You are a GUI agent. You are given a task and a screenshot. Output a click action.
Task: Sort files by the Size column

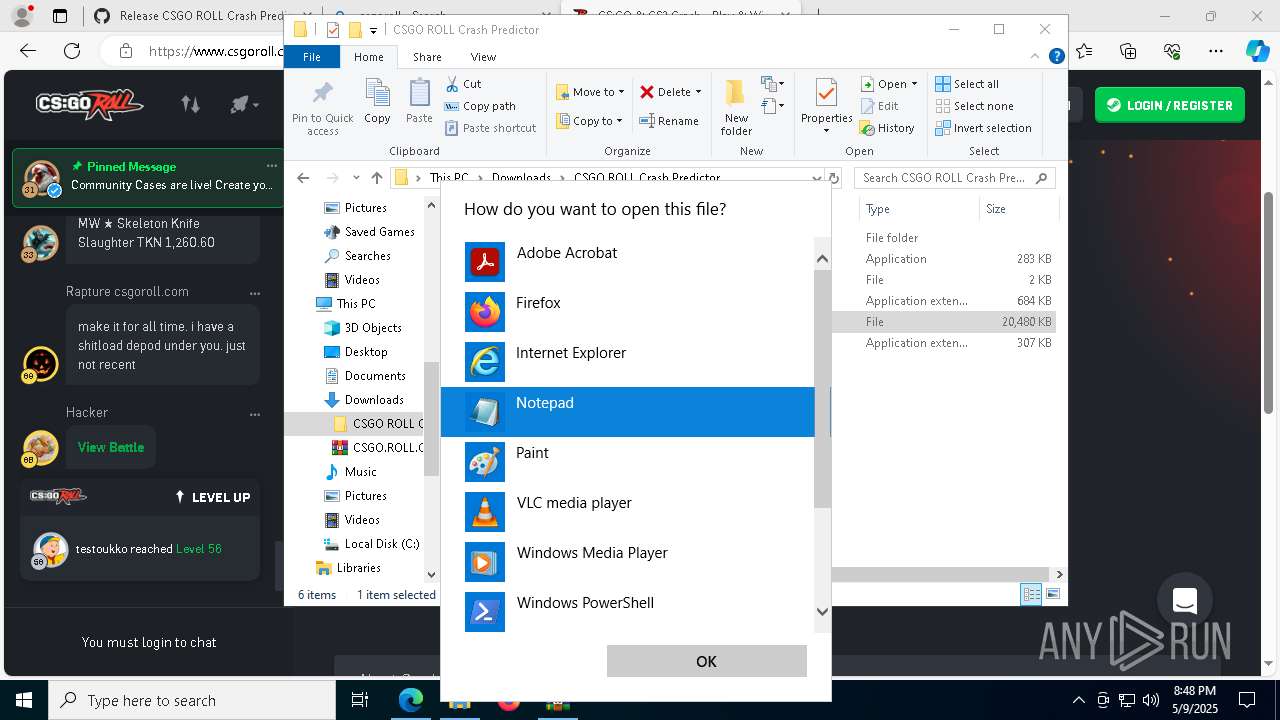coord(1019,209)
